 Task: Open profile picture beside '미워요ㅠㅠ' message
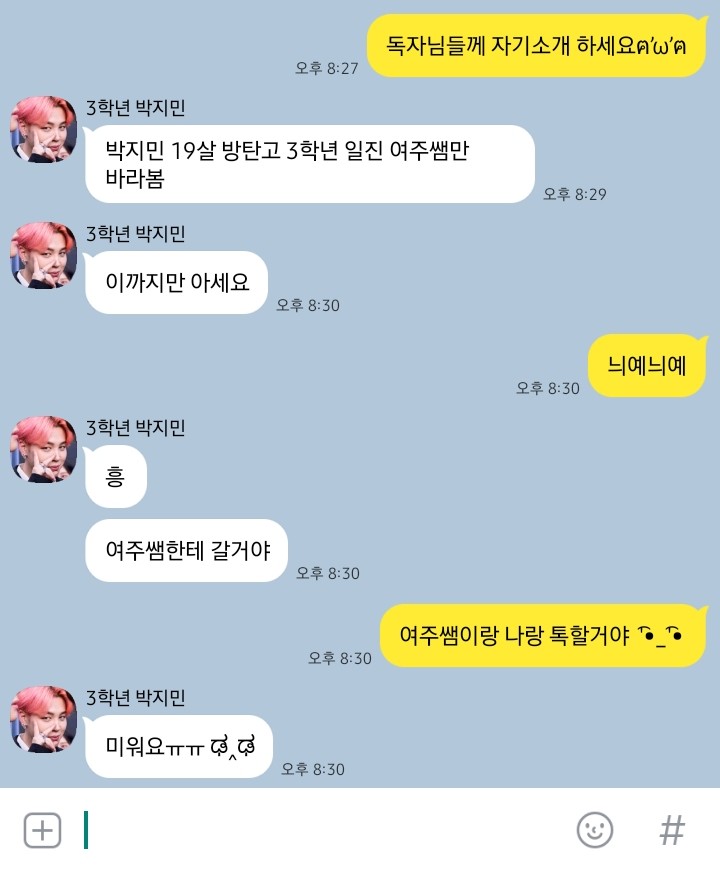pos(44,719)
